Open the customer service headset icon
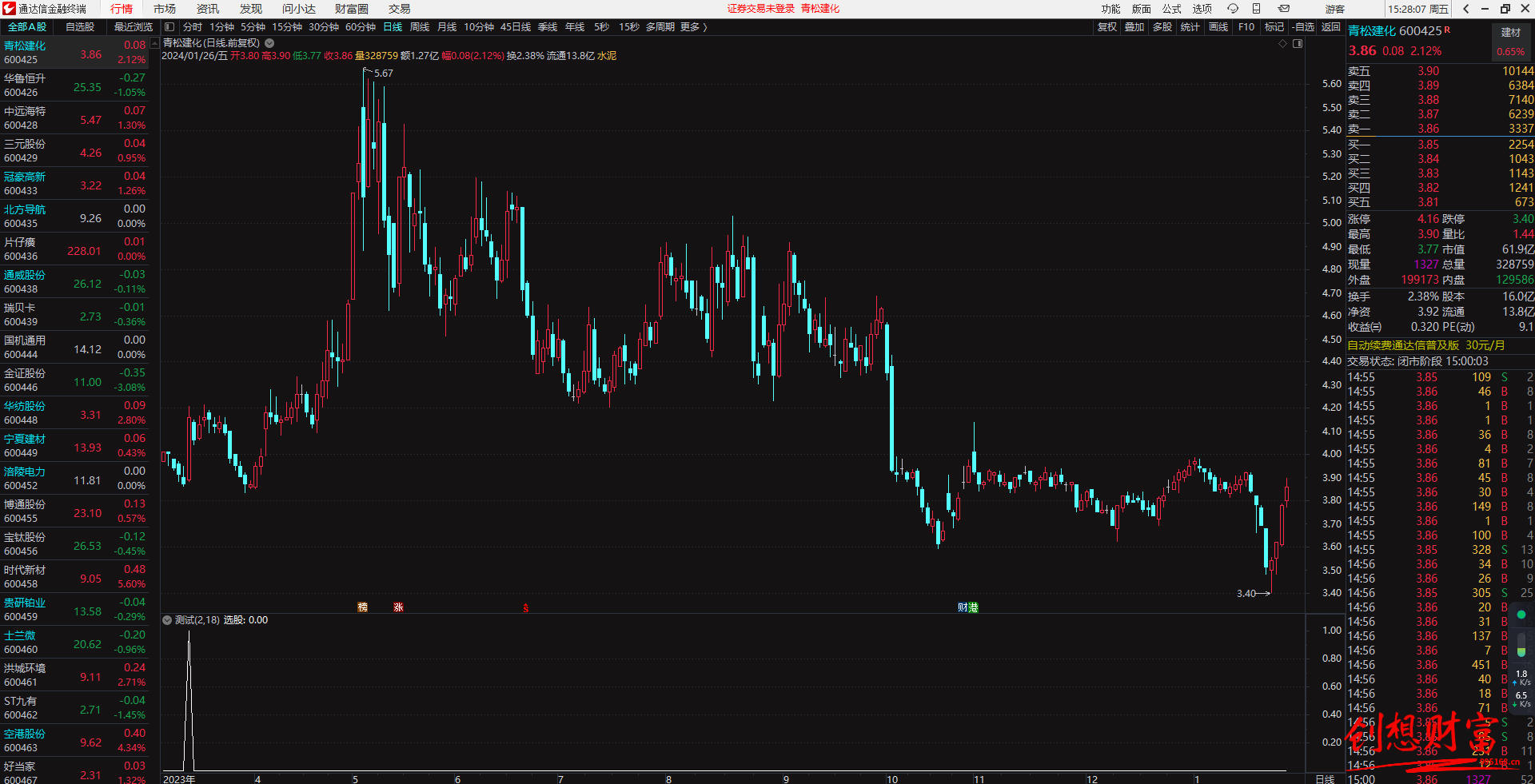 pos(1233,9)
